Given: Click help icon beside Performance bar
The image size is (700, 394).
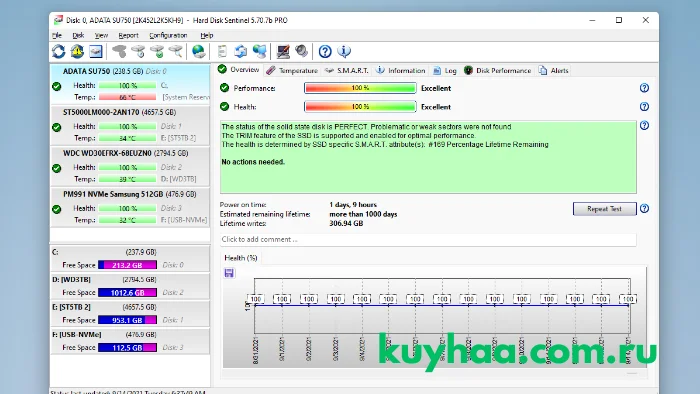Looking at the screenshot, I should pyautogui.click(x=644, y=88).
